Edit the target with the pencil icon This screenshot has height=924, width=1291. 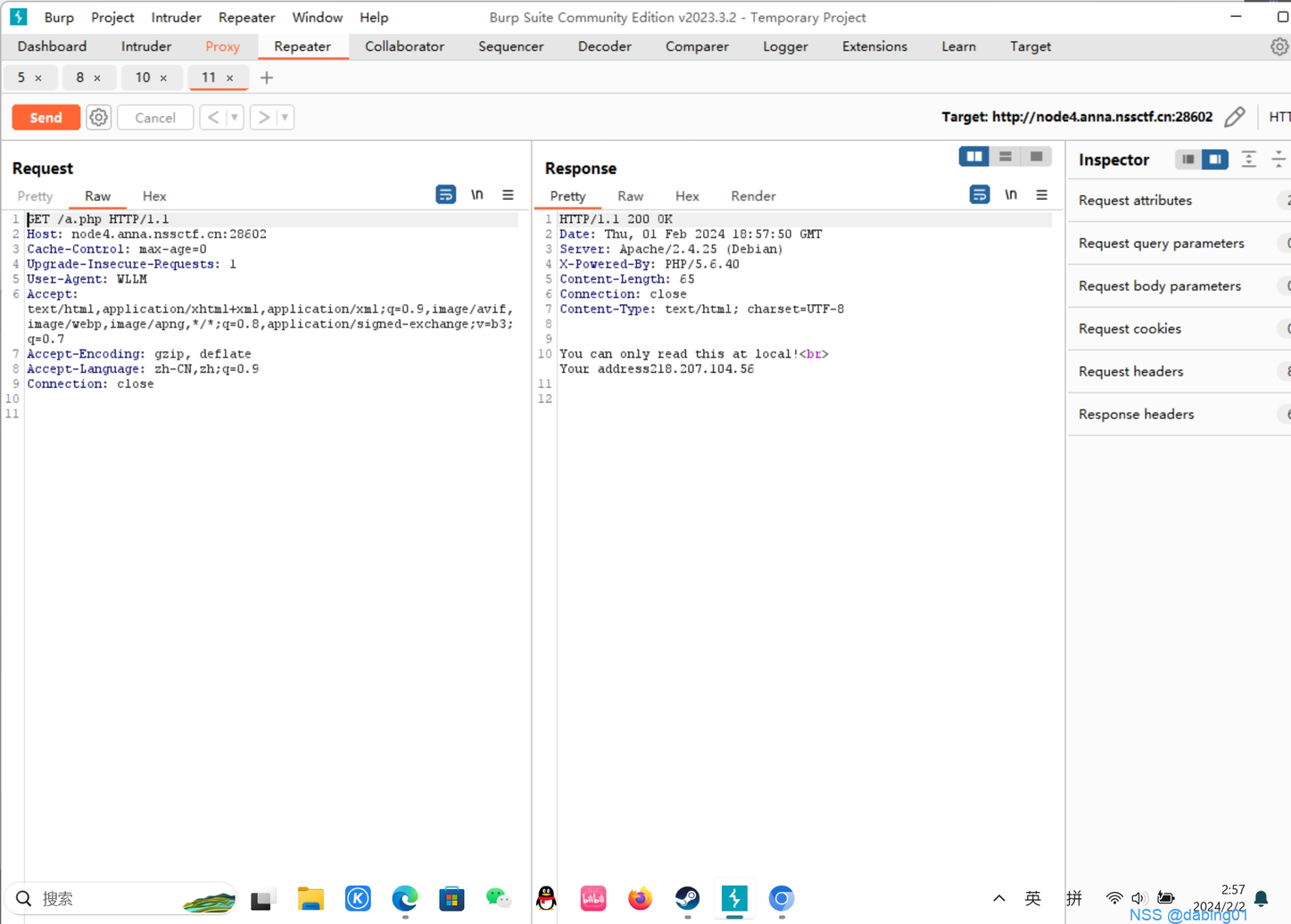click(x=1235, y=117)
